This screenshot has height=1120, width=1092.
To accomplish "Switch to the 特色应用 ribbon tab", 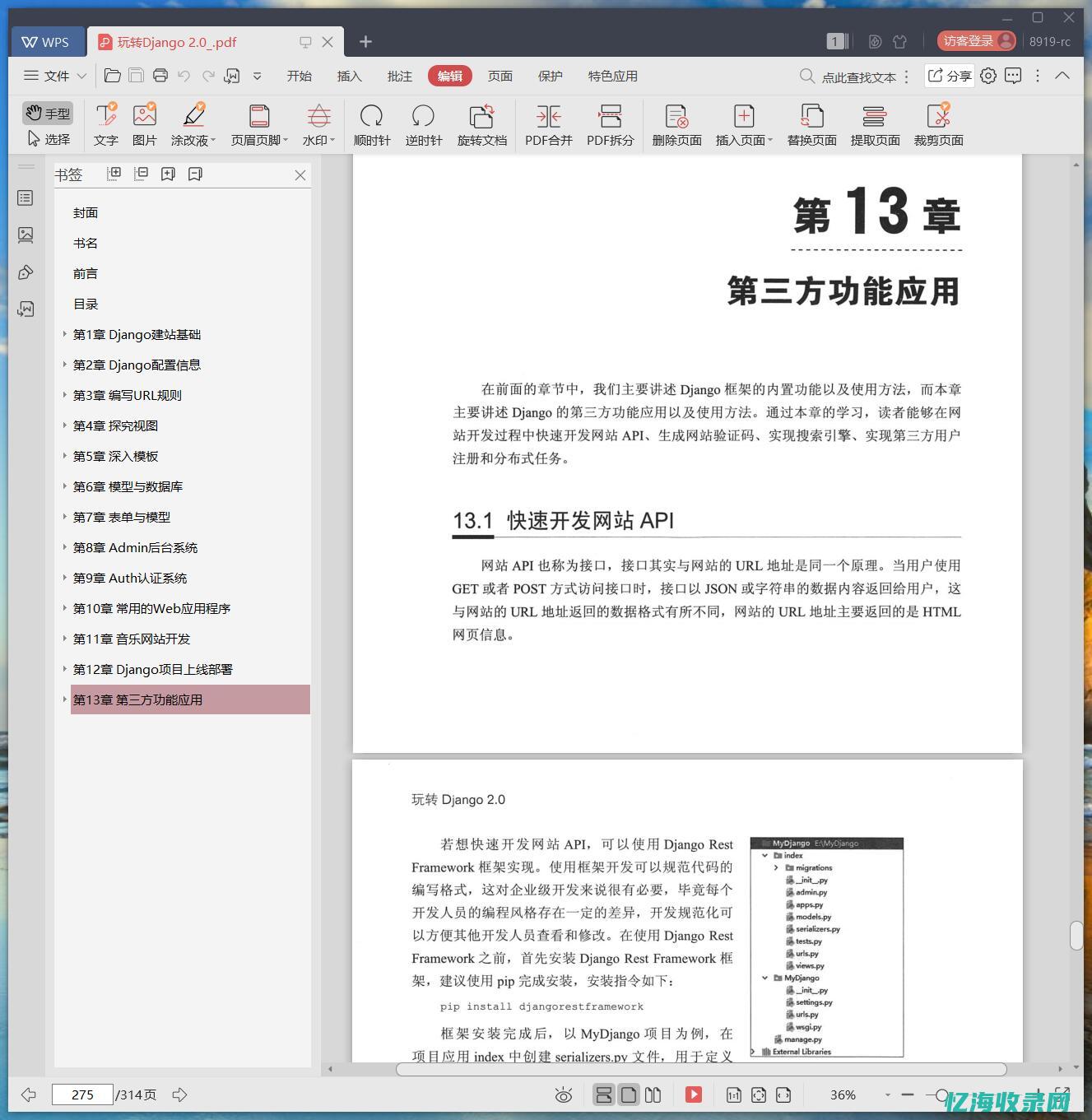I will pyautogui.click(x=612, y=76).
